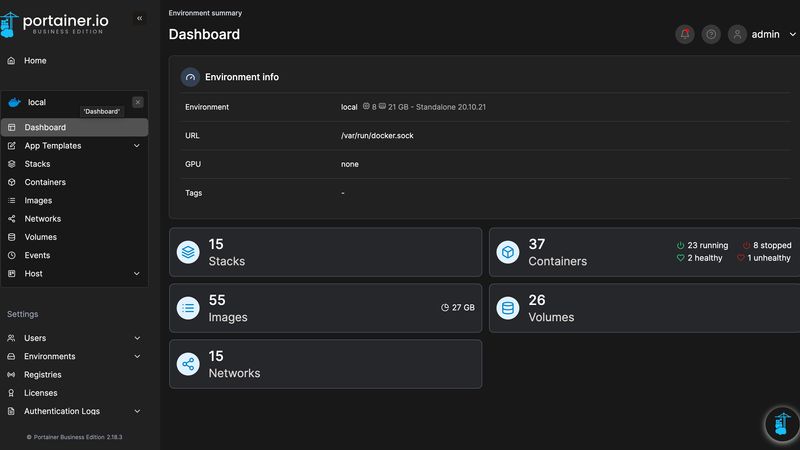Image resolution: width=800 pixels, height=450 pixels.
Task: Go to Containers in sidebar
Action: [45, 182]
